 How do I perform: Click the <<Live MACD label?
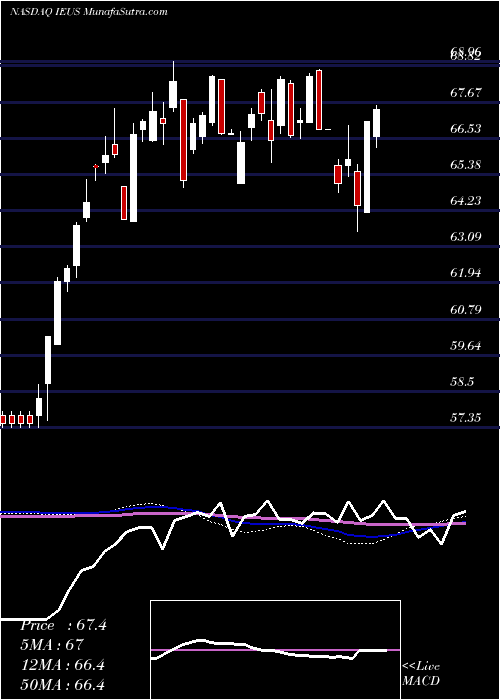[421, 674]
